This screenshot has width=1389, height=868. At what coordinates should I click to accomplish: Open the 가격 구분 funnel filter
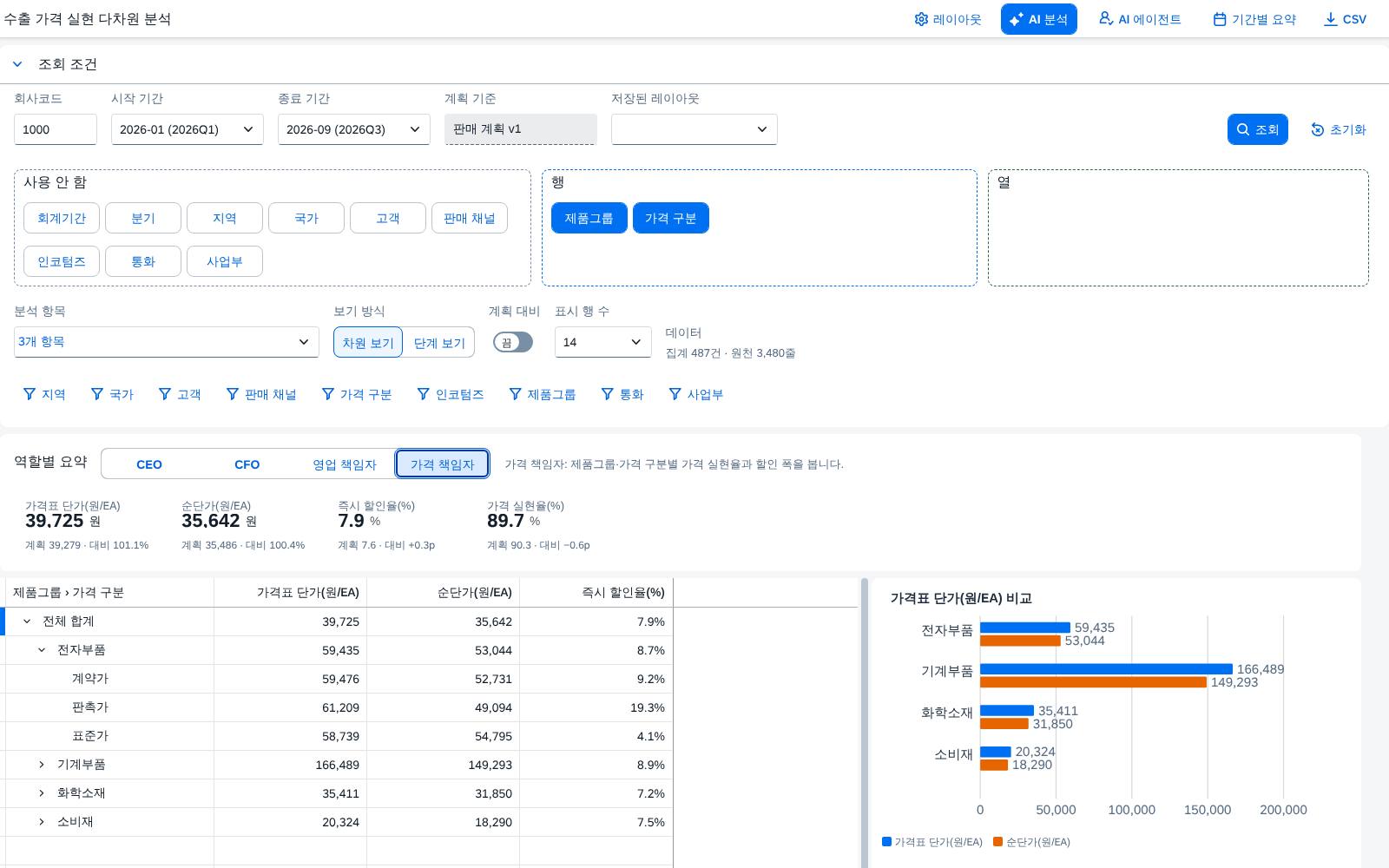(357, 394)
